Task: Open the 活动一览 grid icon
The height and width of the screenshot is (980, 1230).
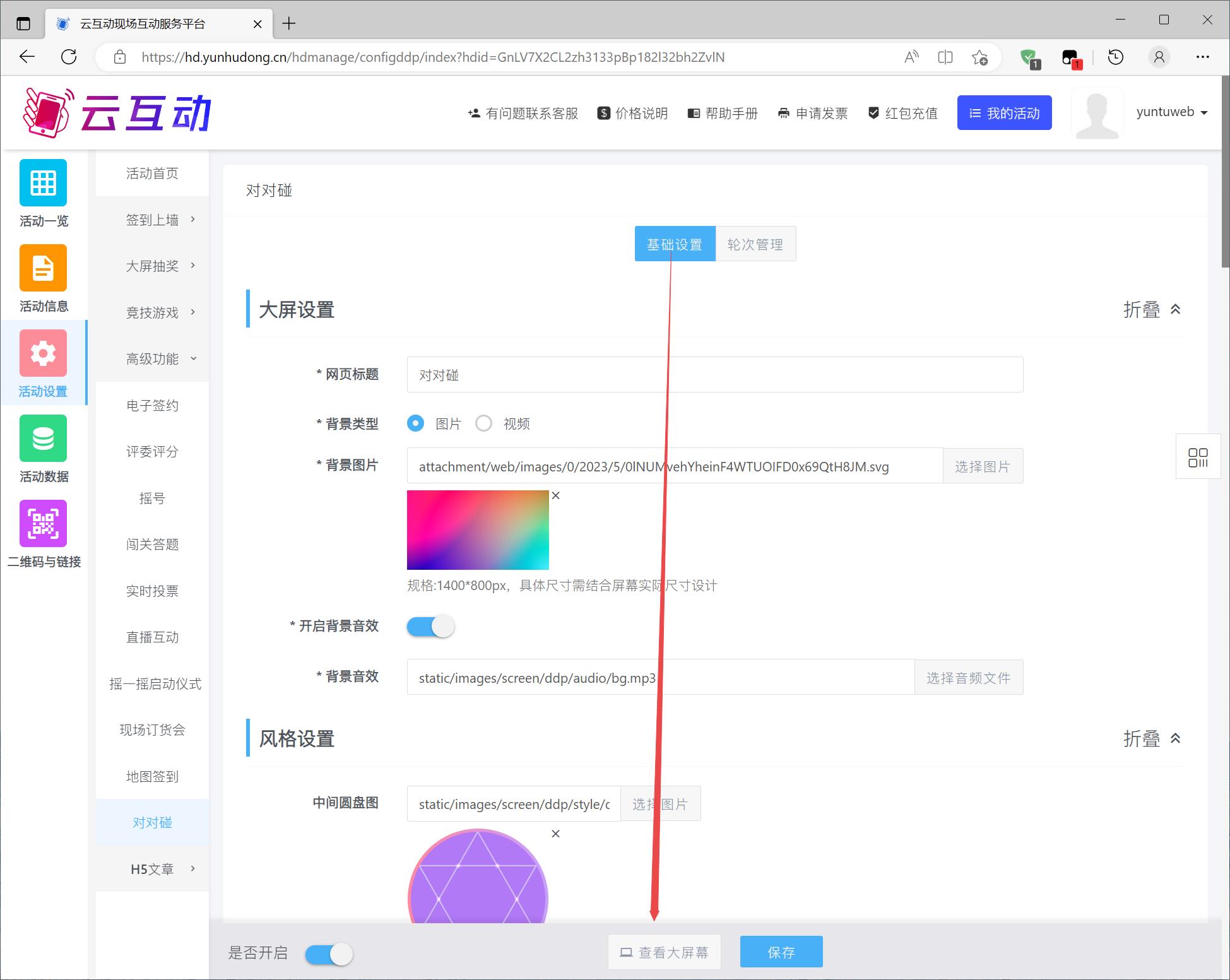Action: pyautogui.click(x=43, y=183)
